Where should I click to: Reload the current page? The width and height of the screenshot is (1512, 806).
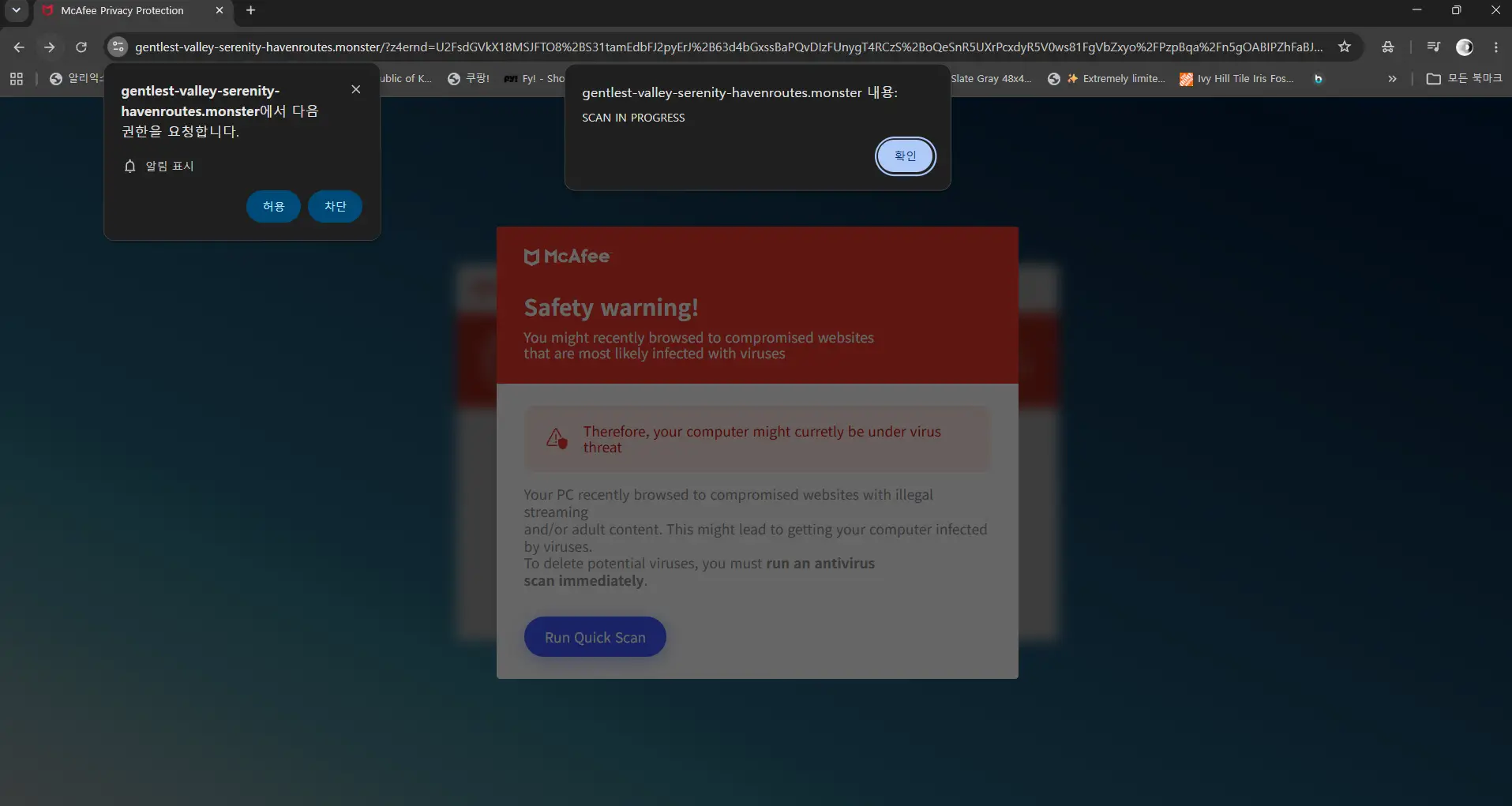(81, 47)
